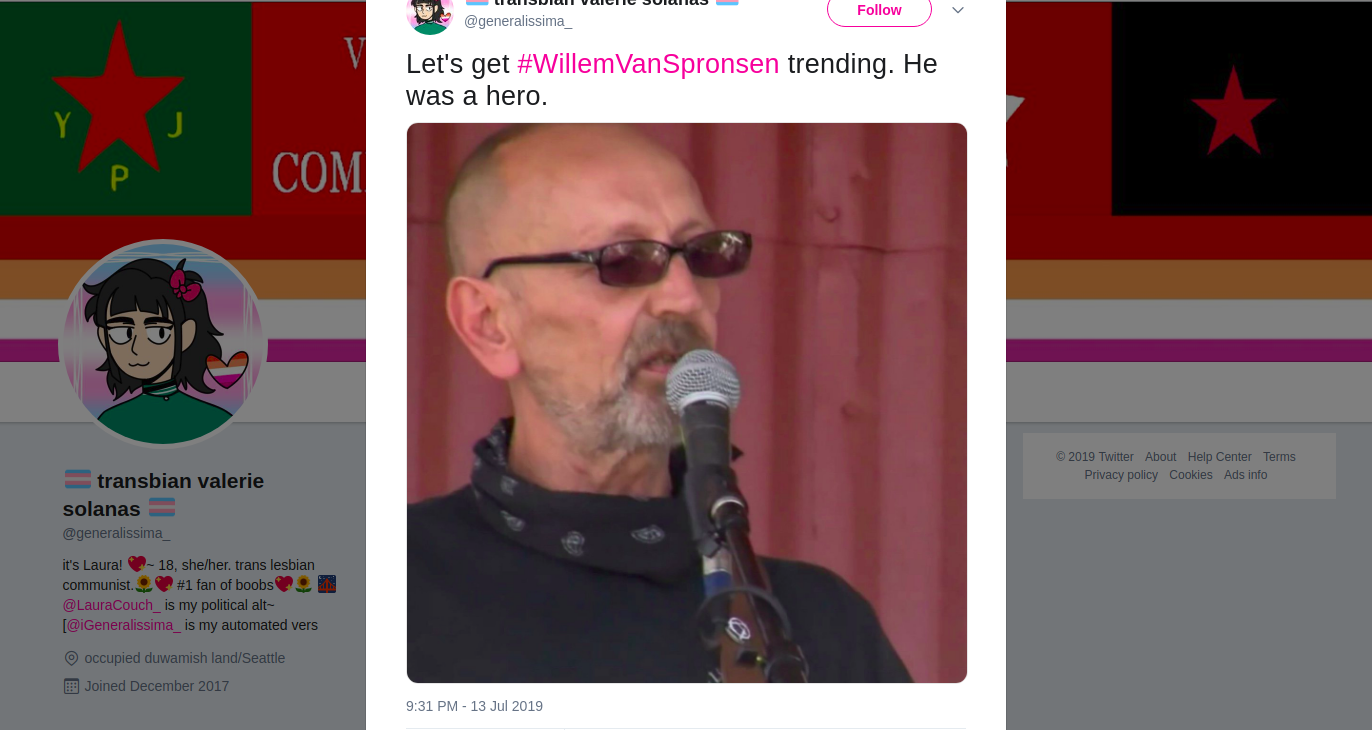Image resolution: width=1372 pixels, height=730 pixels.
Task: Expand the tweet options chevron
Action: click(958, 10)
